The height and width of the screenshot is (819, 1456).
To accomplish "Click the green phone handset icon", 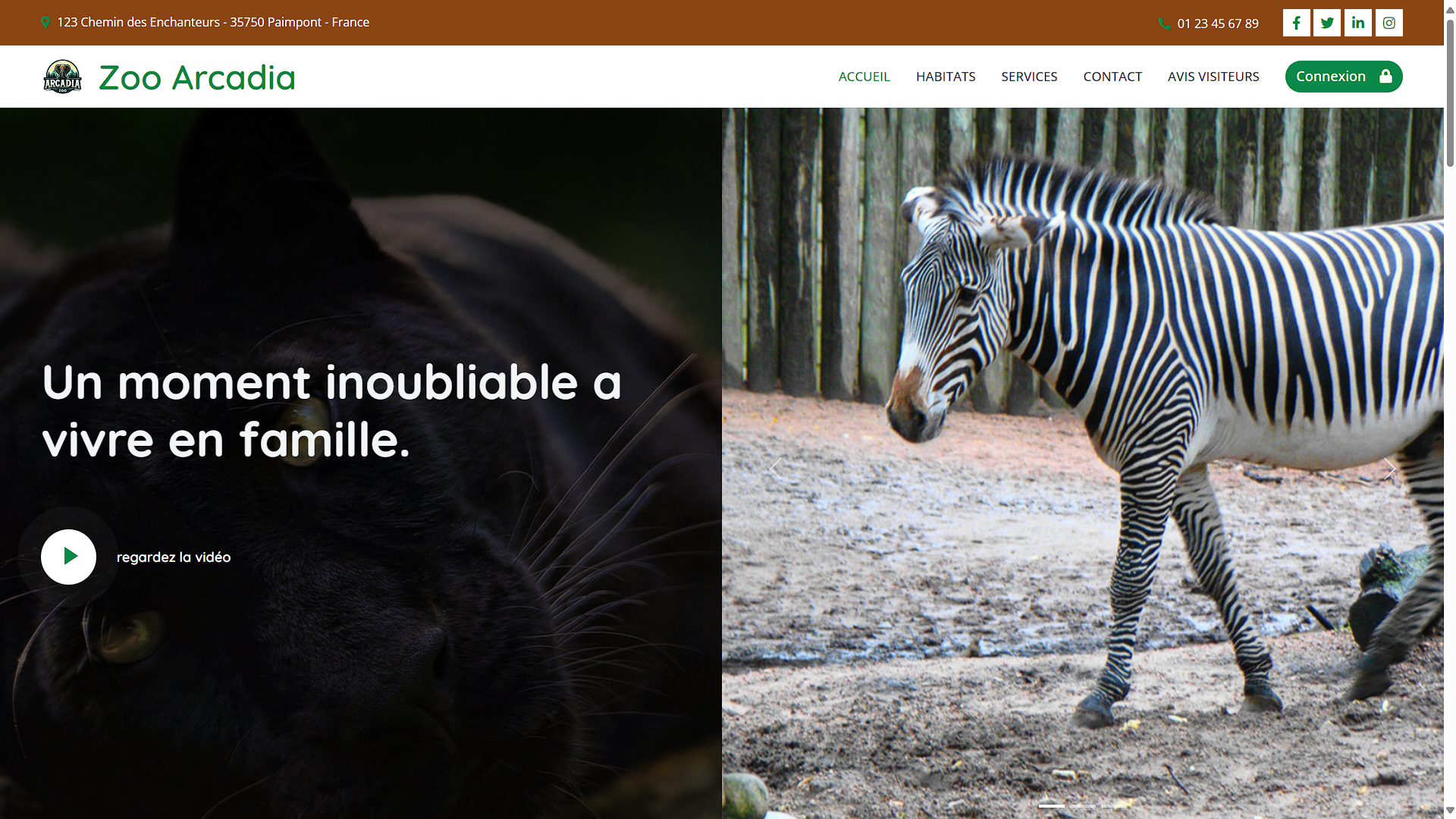I will [x=1165, y=24].
